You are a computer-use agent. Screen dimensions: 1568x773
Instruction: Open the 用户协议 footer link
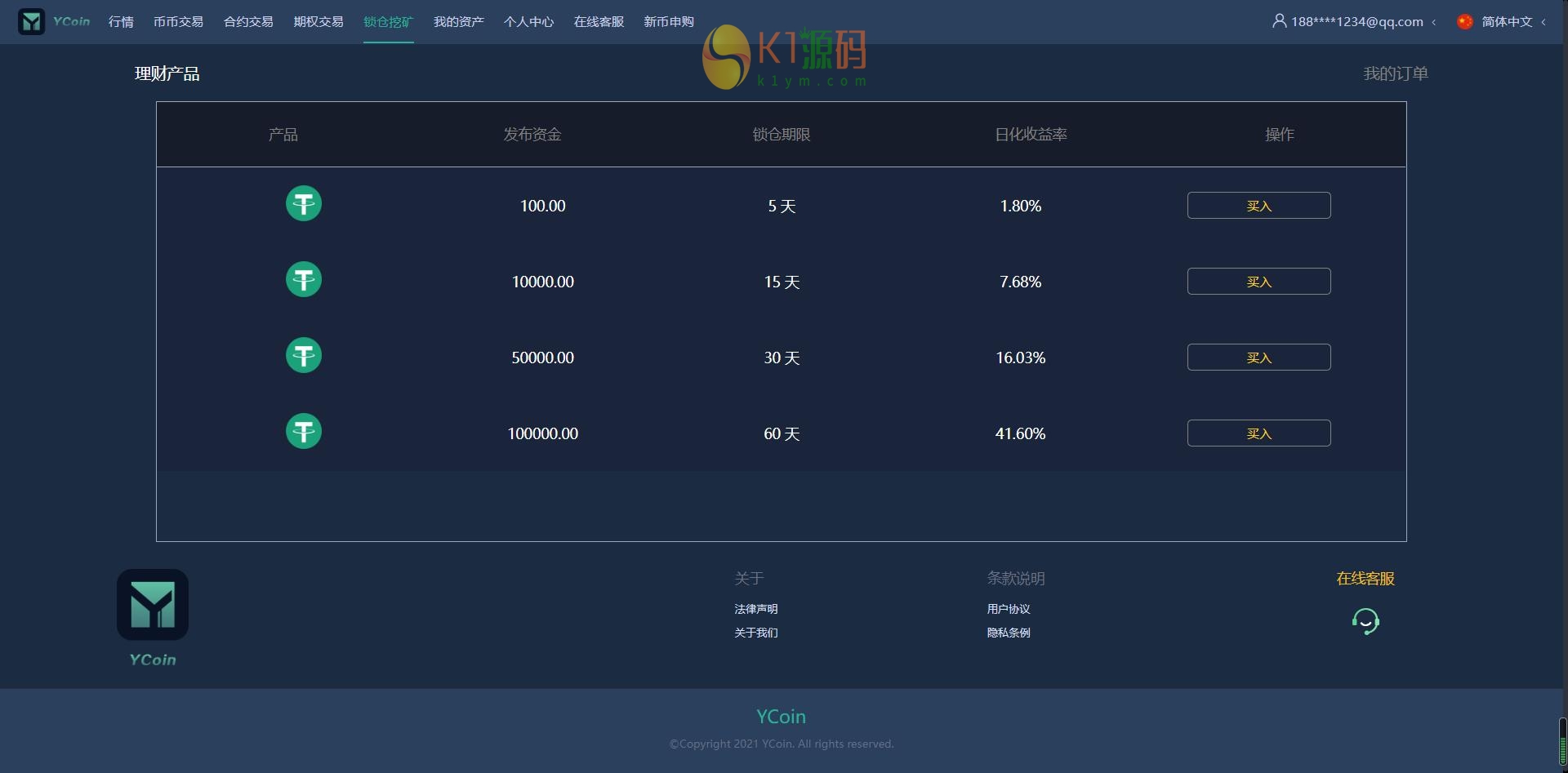[x=1009, y=609]
